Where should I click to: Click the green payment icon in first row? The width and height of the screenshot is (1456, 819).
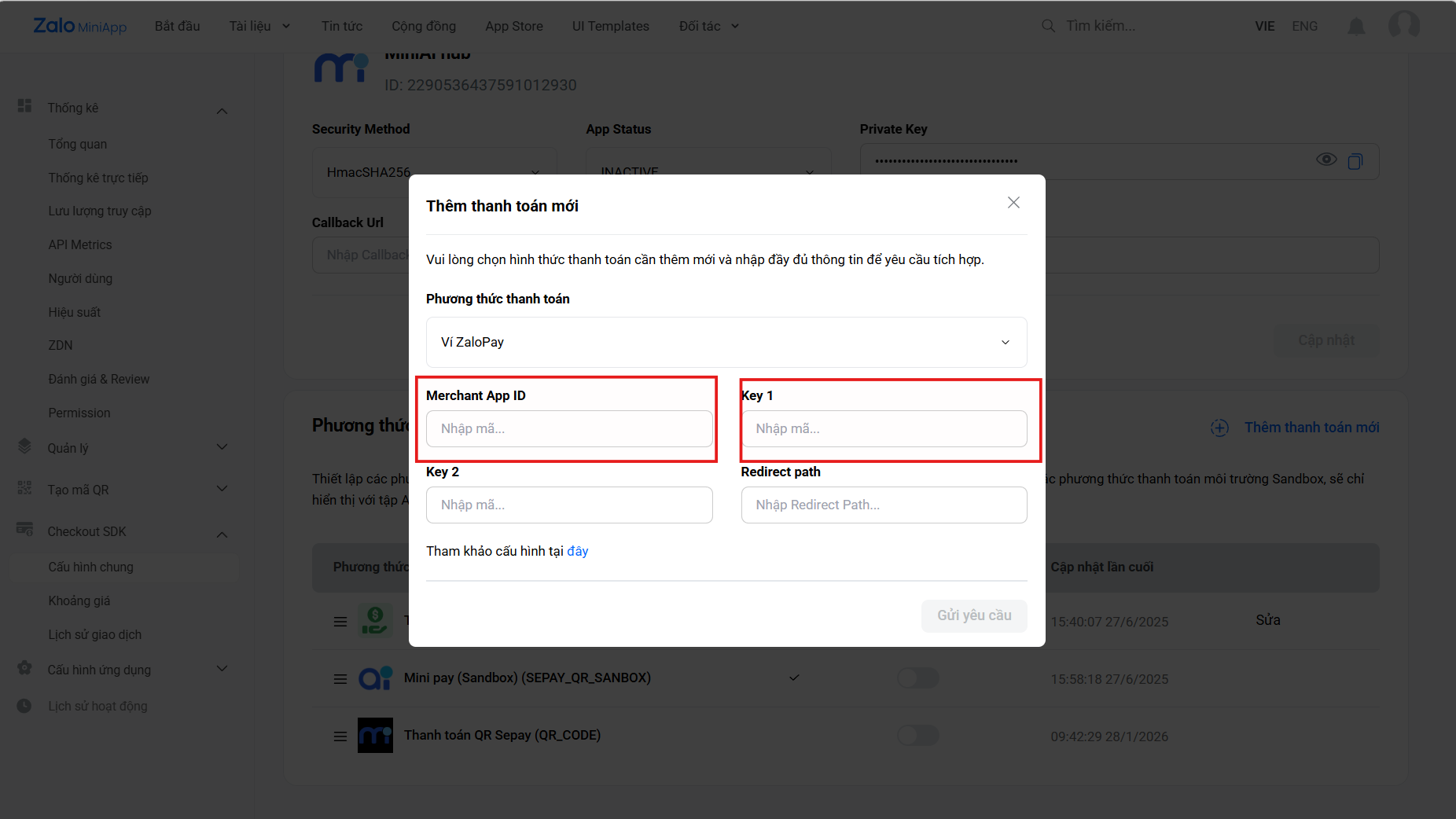pos(375,620)
